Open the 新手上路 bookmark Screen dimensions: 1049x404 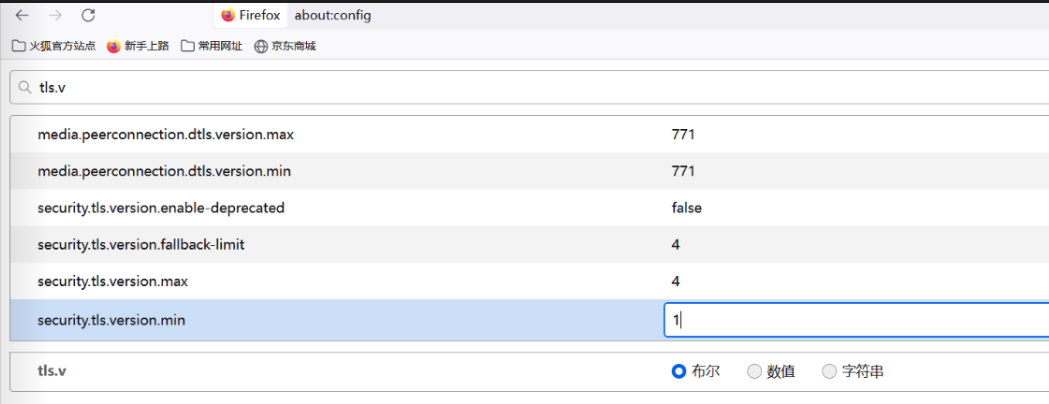[x=138, y=46]
